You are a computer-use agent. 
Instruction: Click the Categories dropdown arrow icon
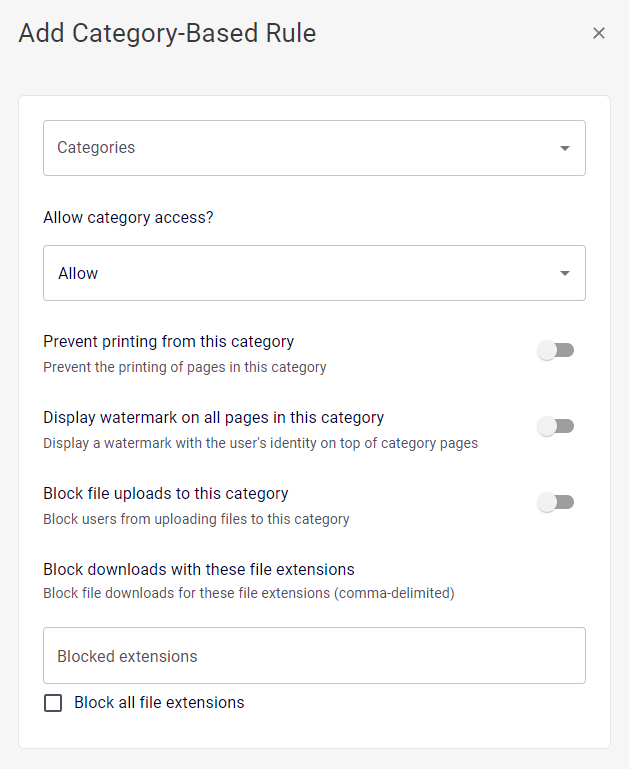tap(565, 148)
